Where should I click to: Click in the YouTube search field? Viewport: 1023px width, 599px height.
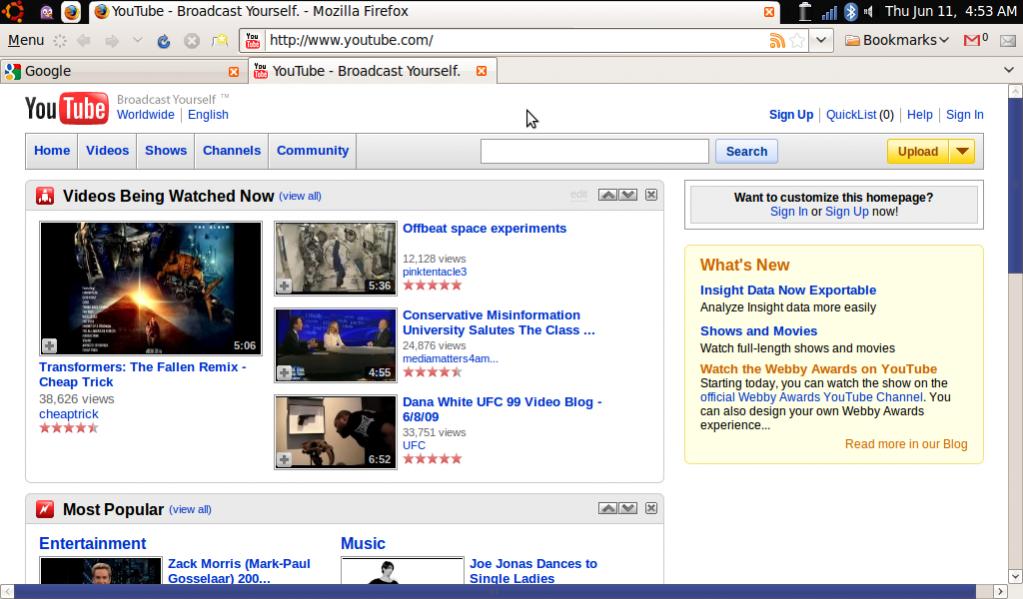point(594,151)
